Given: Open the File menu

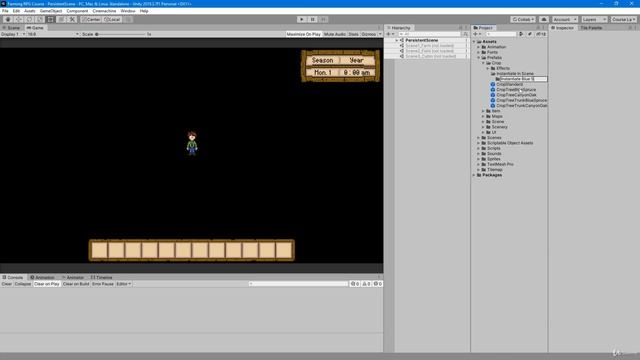Looking at the screenshot, I should coord(5,11).
